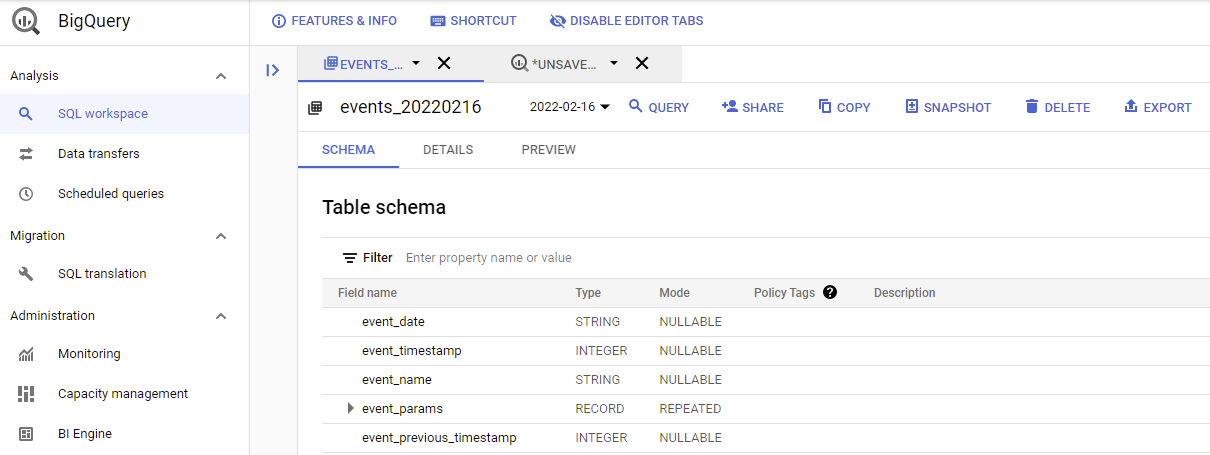Click the Table schema heading

pos(384,208)
